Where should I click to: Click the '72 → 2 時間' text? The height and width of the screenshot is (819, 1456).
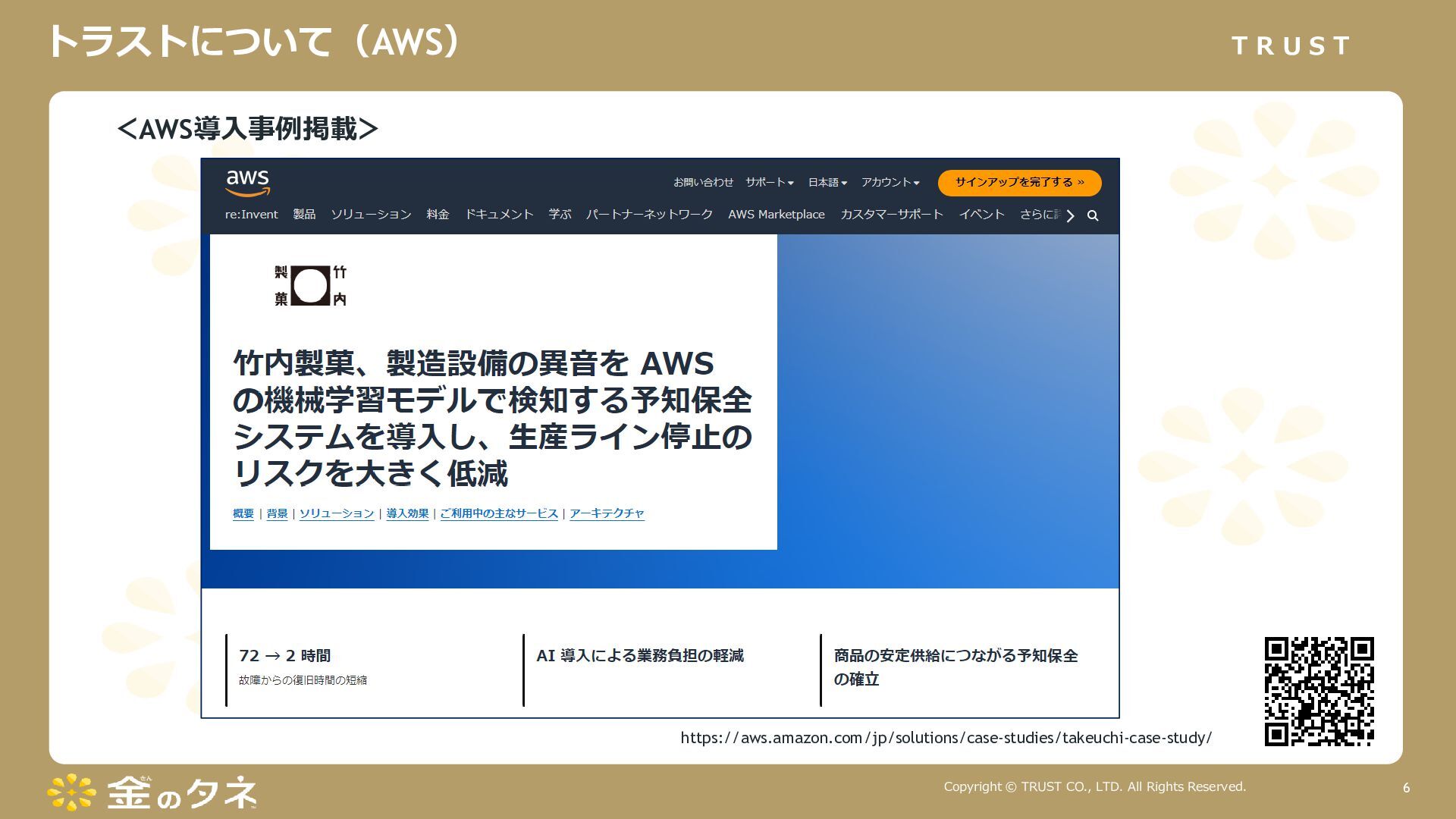(284, 656)
